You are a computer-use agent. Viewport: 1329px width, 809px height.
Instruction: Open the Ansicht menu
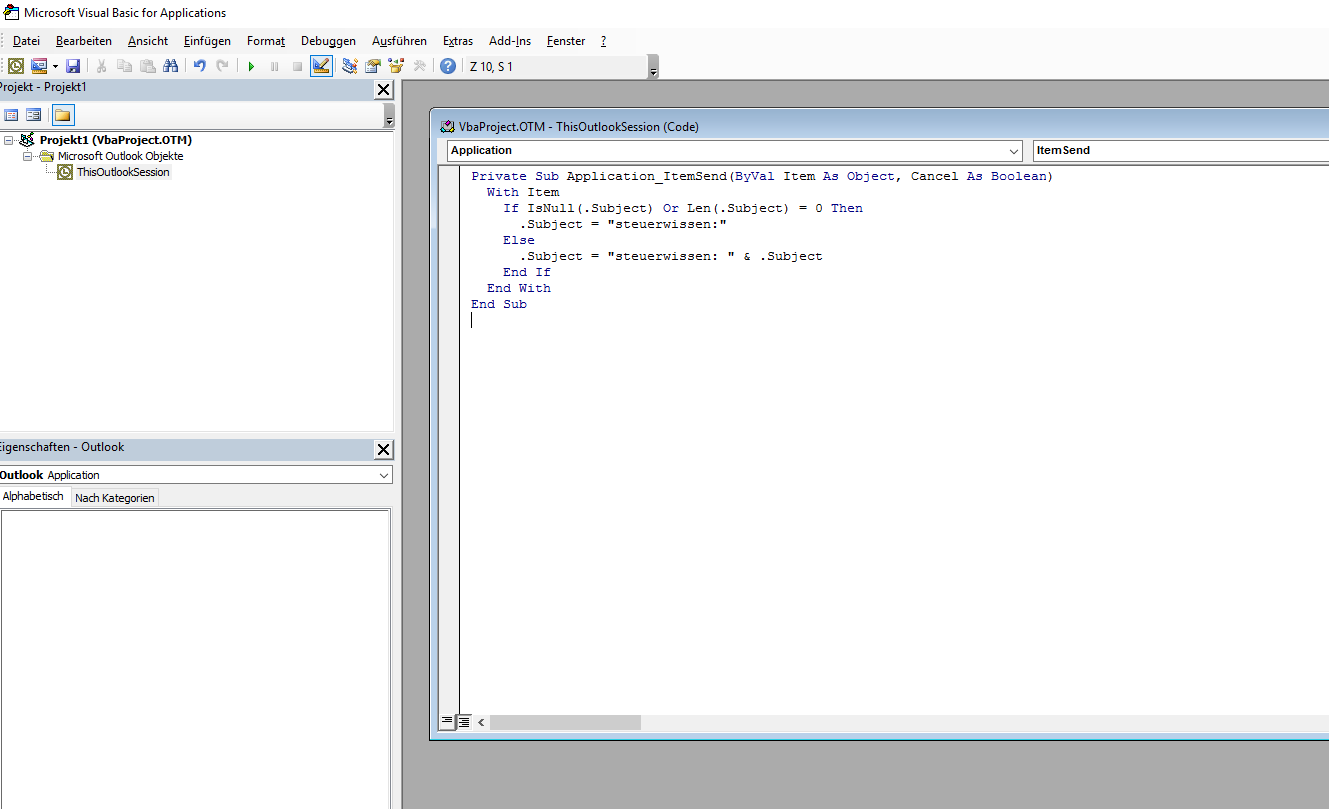coord(148,41)
